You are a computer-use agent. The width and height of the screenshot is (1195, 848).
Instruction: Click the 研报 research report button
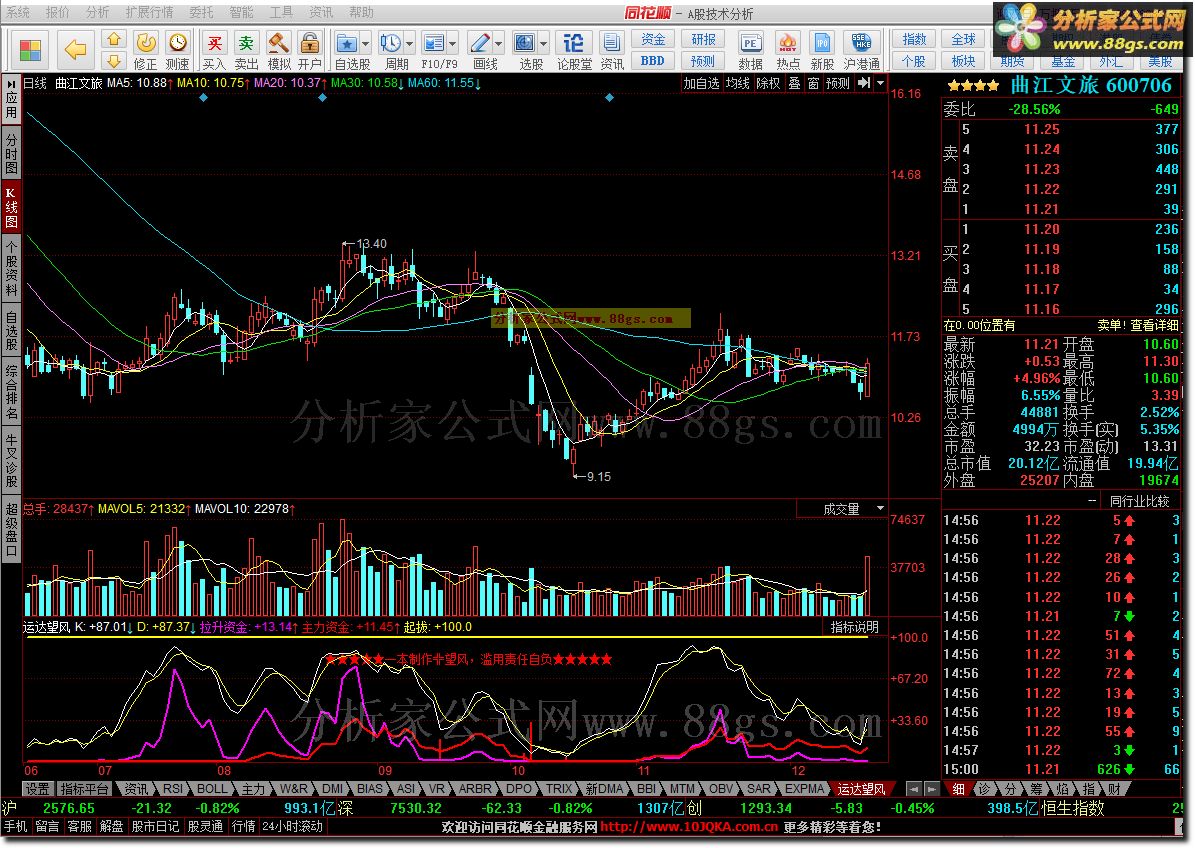[703, 40]
